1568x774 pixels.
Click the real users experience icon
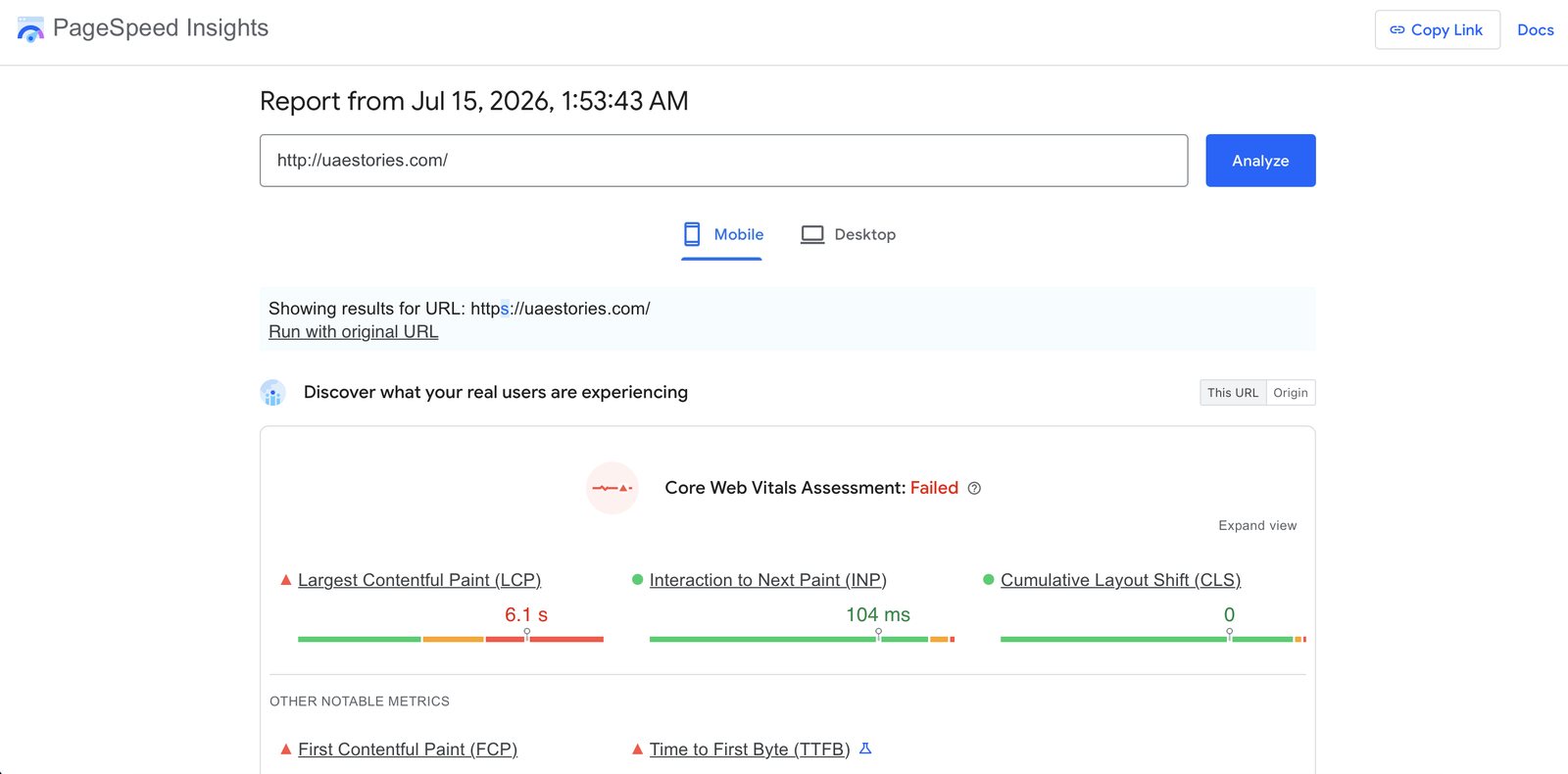[x=273, y=393]
